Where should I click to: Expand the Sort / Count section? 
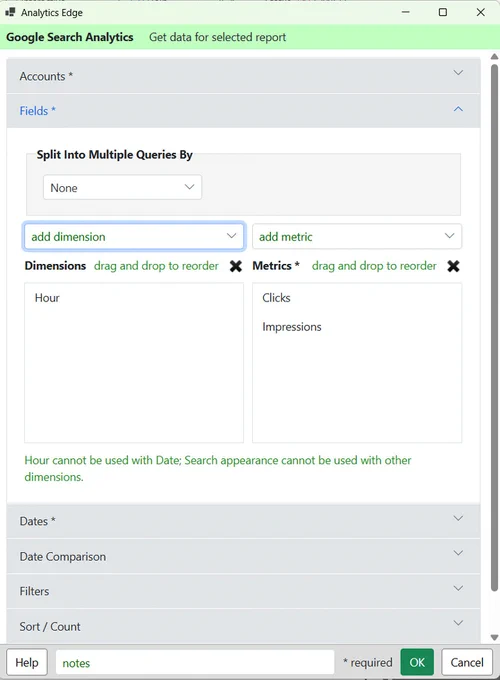click(243, 626)
